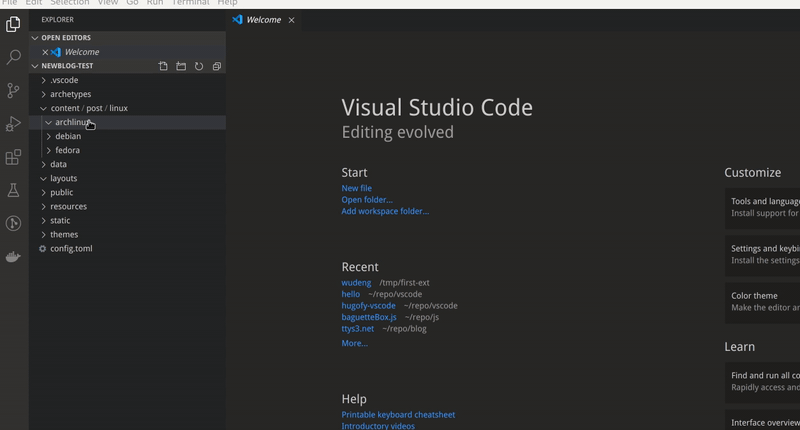Open the View menu
800x430 pixels.
108,3
